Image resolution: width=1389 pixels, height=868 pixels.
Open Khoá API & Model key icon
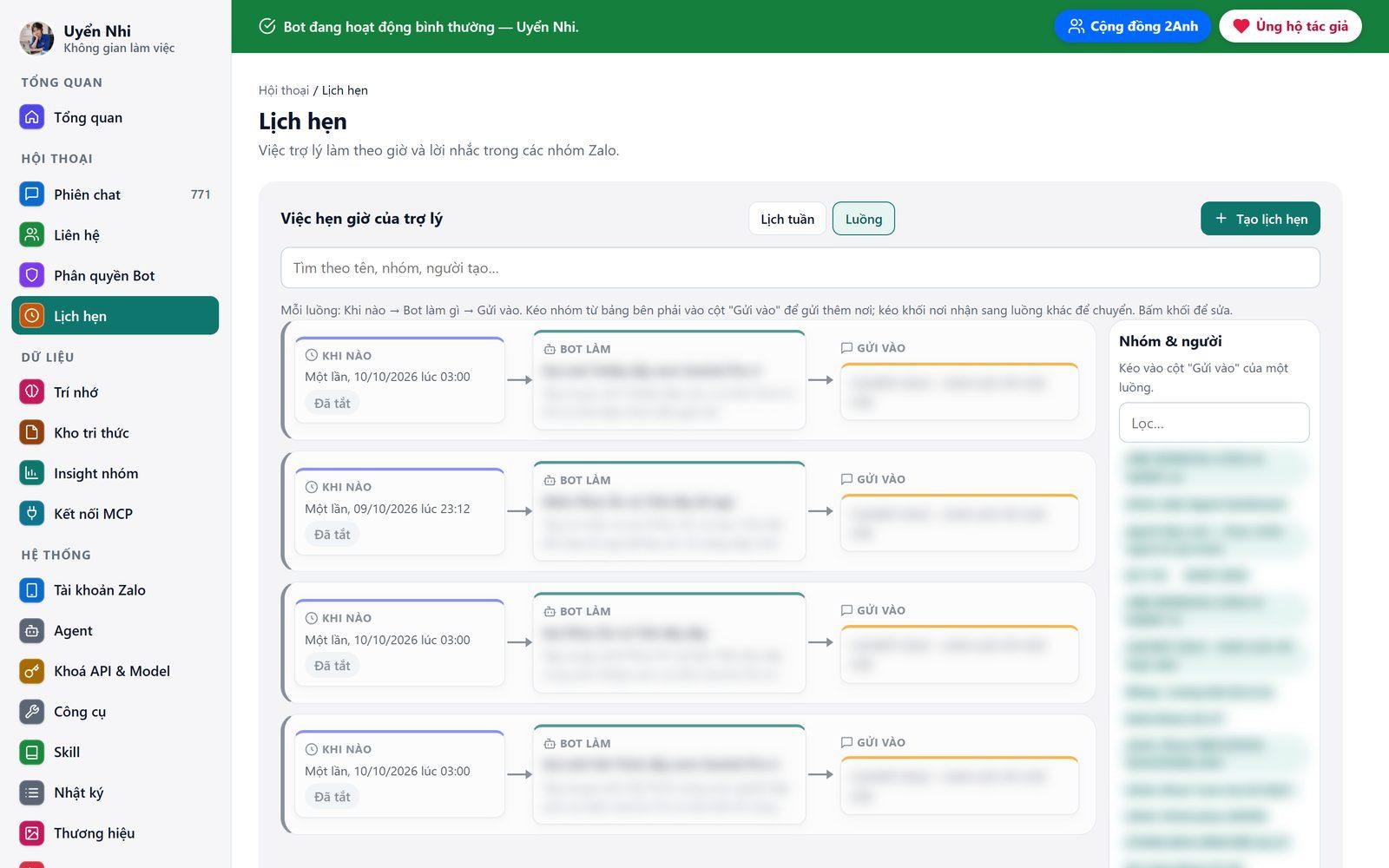tap(32, 671)
